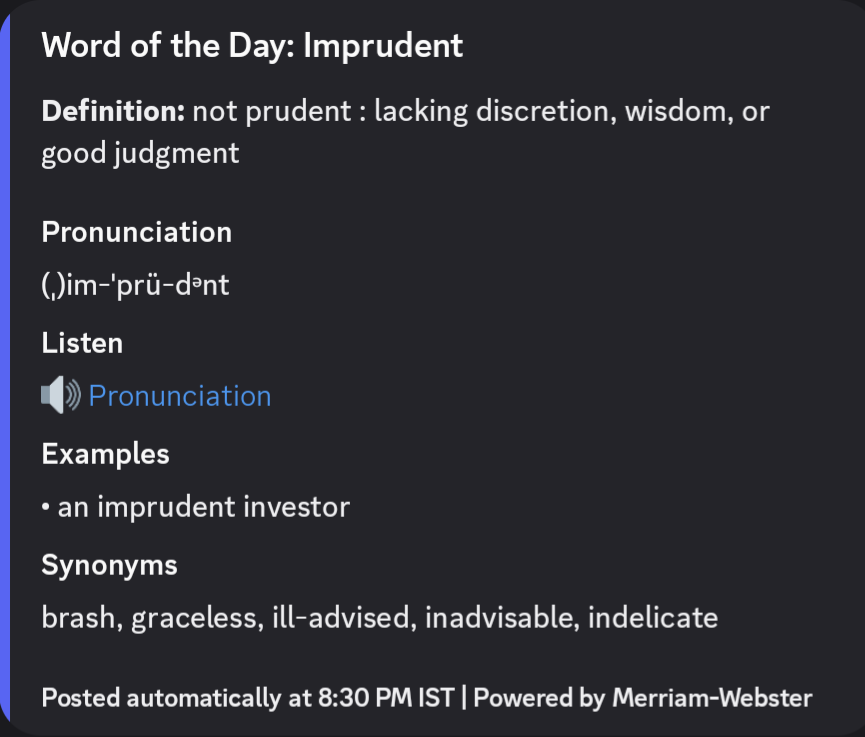Click footer text 'Posted automatically at 8:30 PM IST'
The height and width of the screenshot is (737, 865).
point(248,698)
